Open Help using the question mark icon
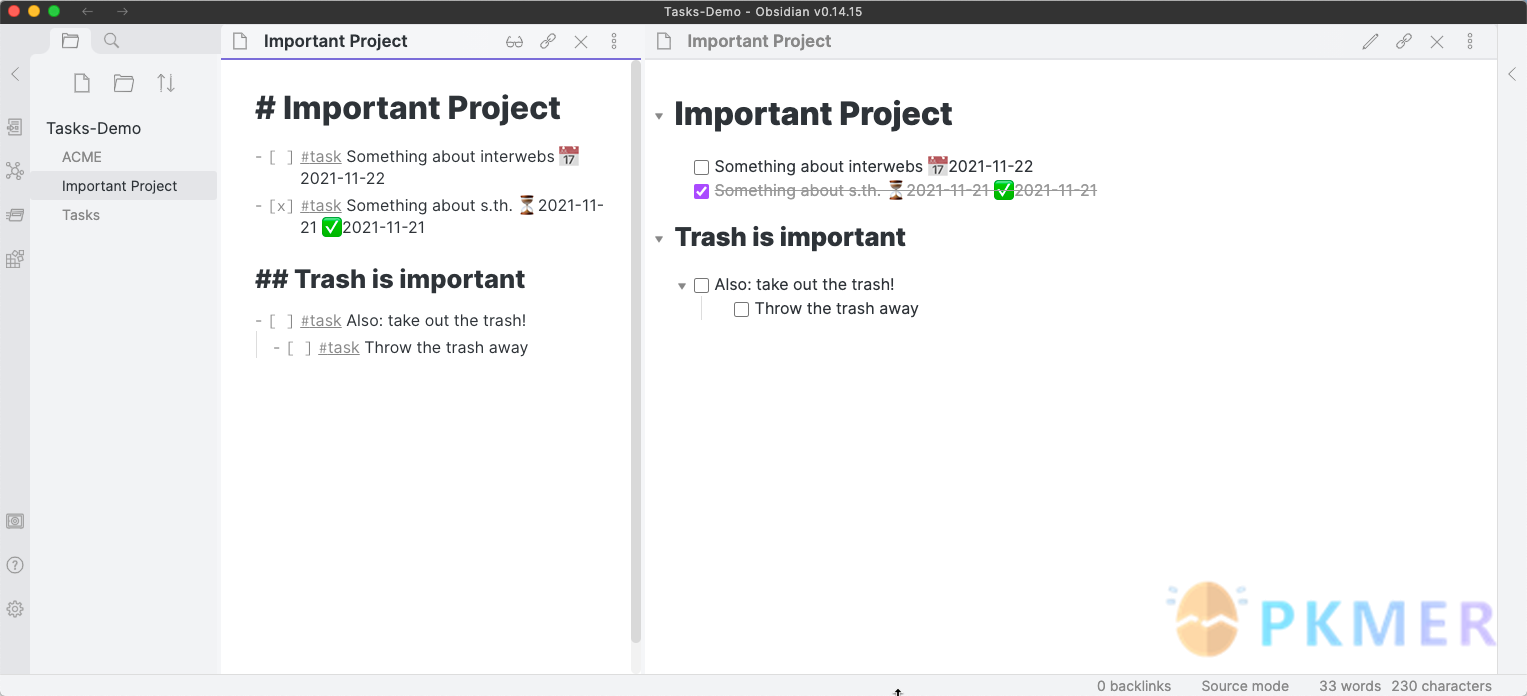1527x696 pixels. click(15, 565)
